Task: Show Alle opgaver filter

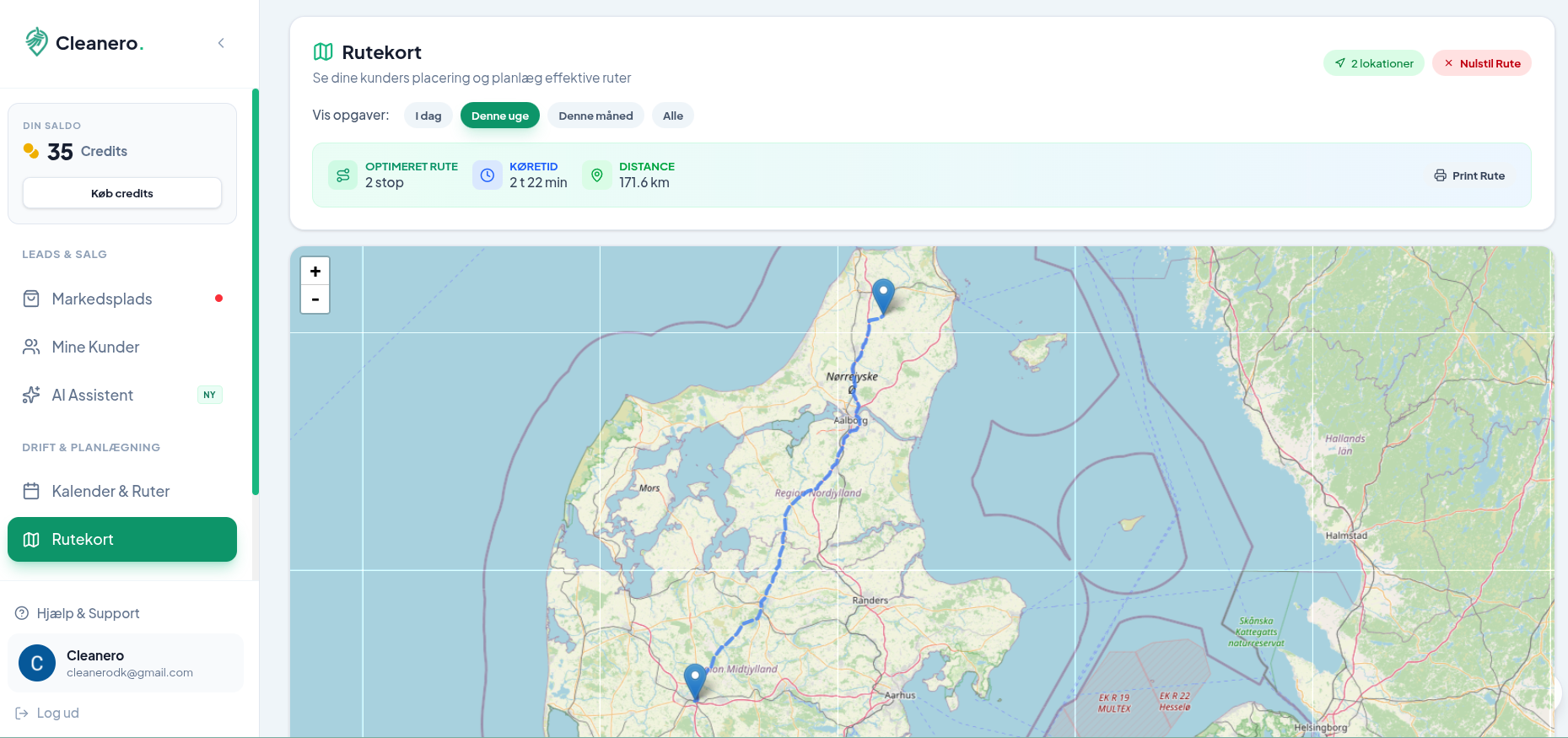Action: coord(672,116)
